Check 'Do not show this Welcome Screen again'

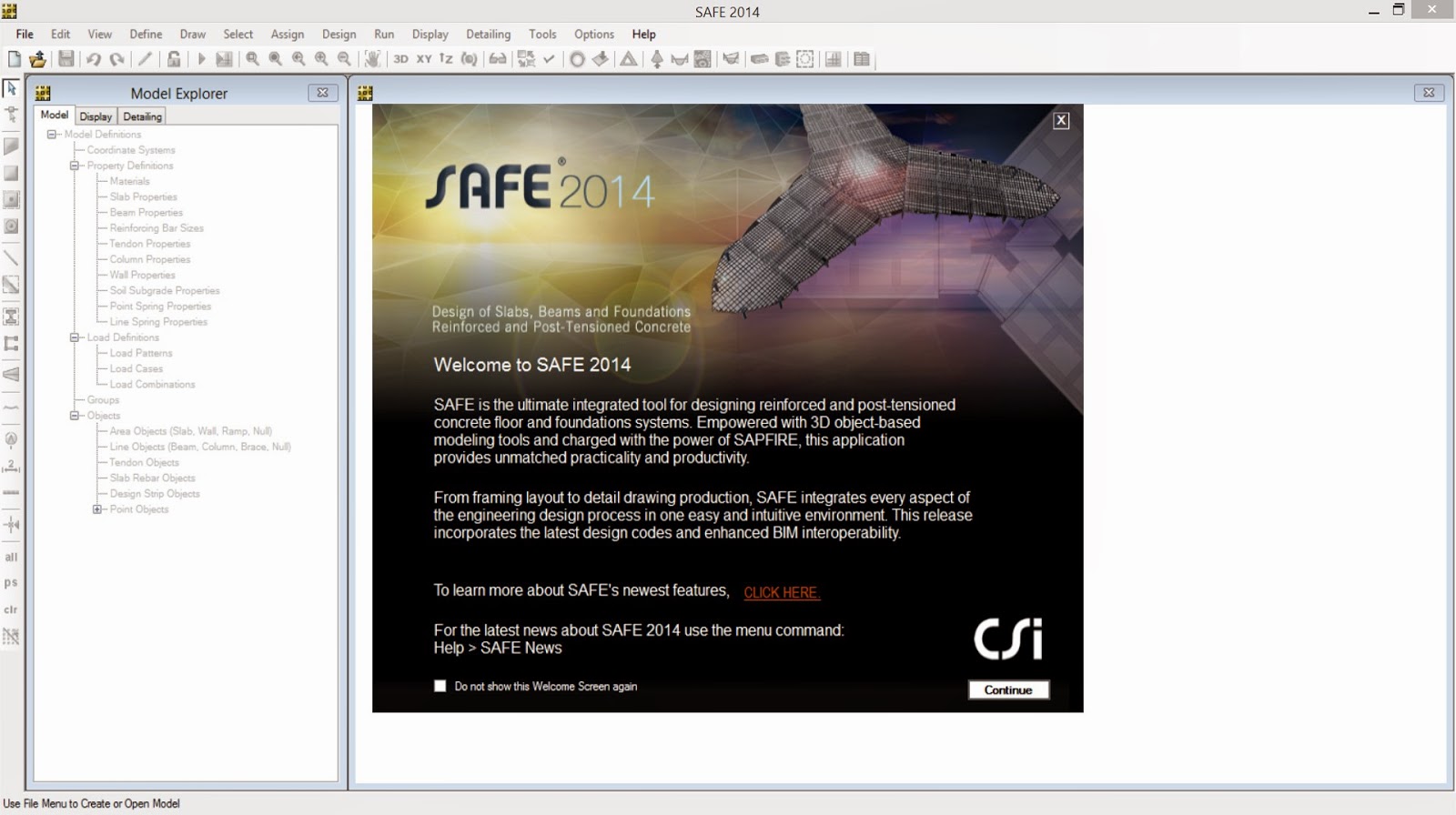click(x=440, y=686)
